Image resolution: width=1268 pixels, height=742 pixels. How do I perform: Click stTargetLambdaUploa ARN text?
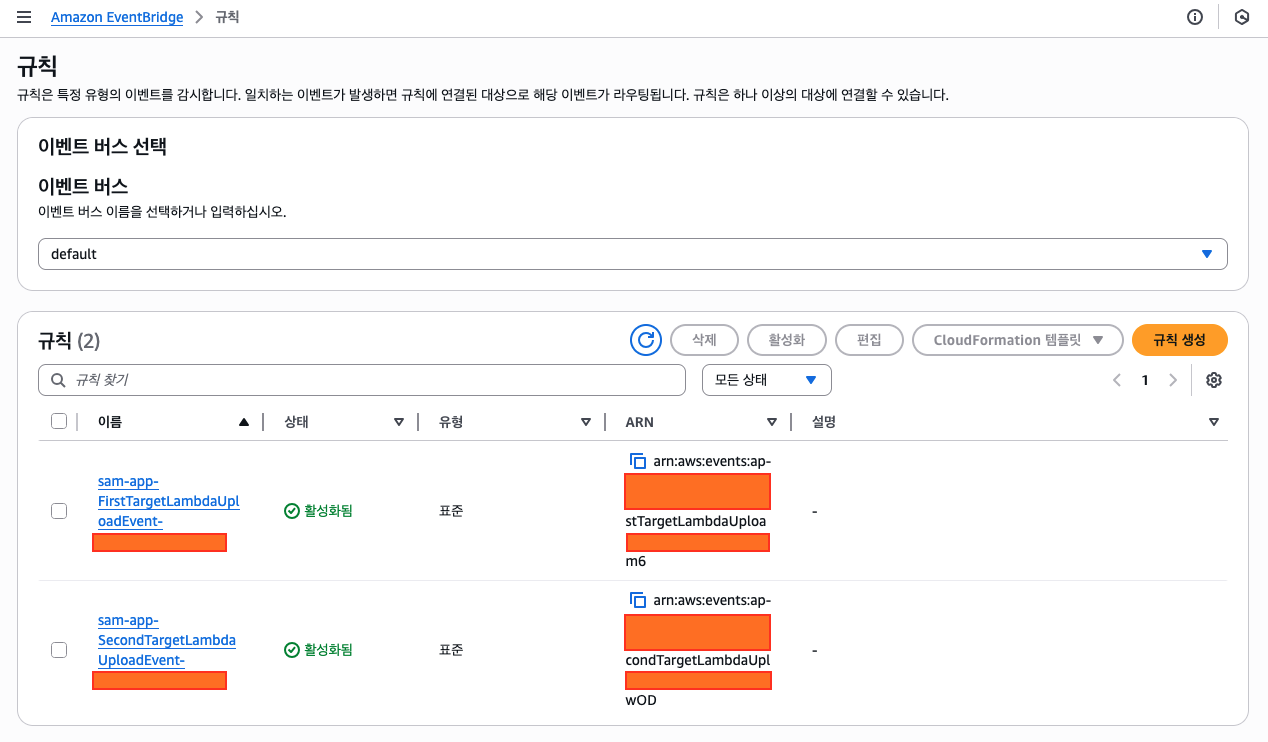pyautogui.click(x=696, y=521)
